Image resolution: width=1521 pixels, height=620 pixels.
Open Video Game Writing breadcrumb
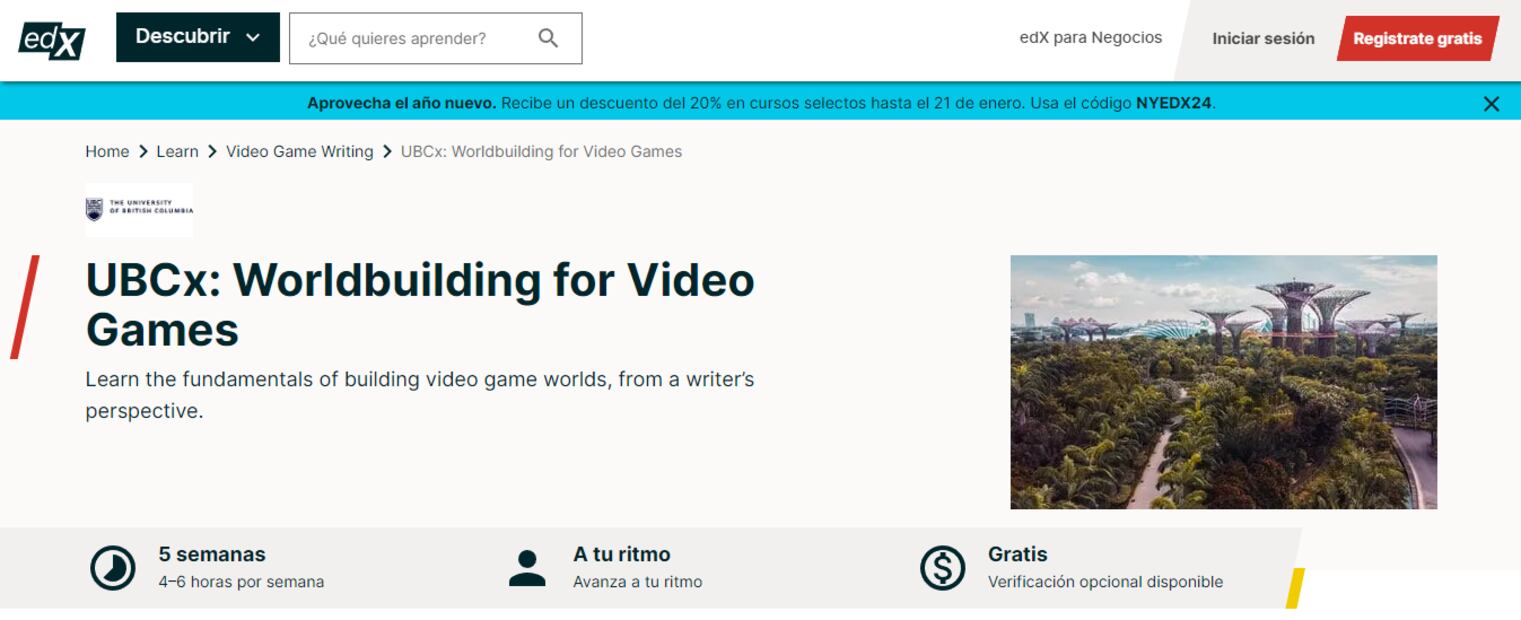point(299,152)
